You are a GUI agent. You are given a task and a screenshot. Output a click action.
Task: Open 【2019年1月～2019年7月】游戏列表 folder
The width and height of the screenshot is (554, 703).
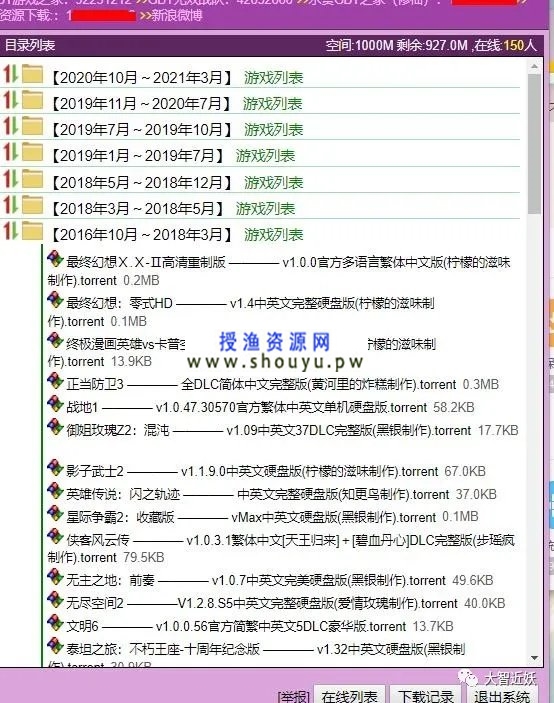[x=173, y=156]
